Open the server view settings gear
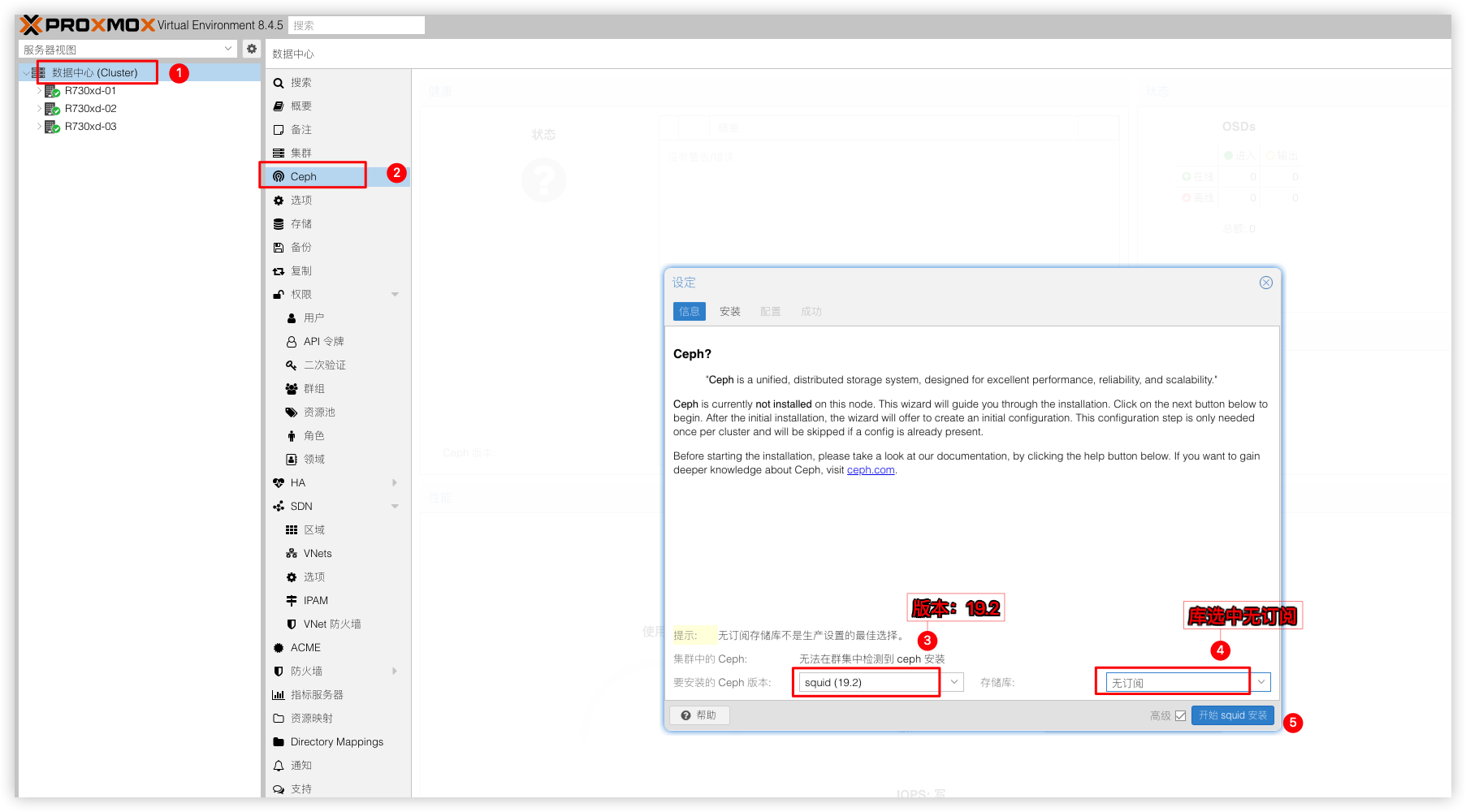Image resolution: width=1466 pixels, height=812 pixels. [252, 49]
